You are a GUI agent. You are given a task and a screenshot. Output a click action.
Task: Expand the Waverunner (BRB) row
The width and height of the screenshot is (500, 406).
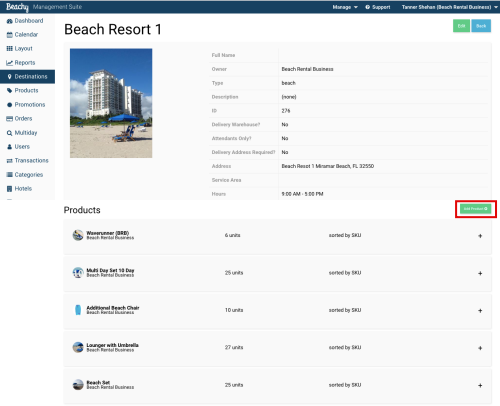point(480,236)
